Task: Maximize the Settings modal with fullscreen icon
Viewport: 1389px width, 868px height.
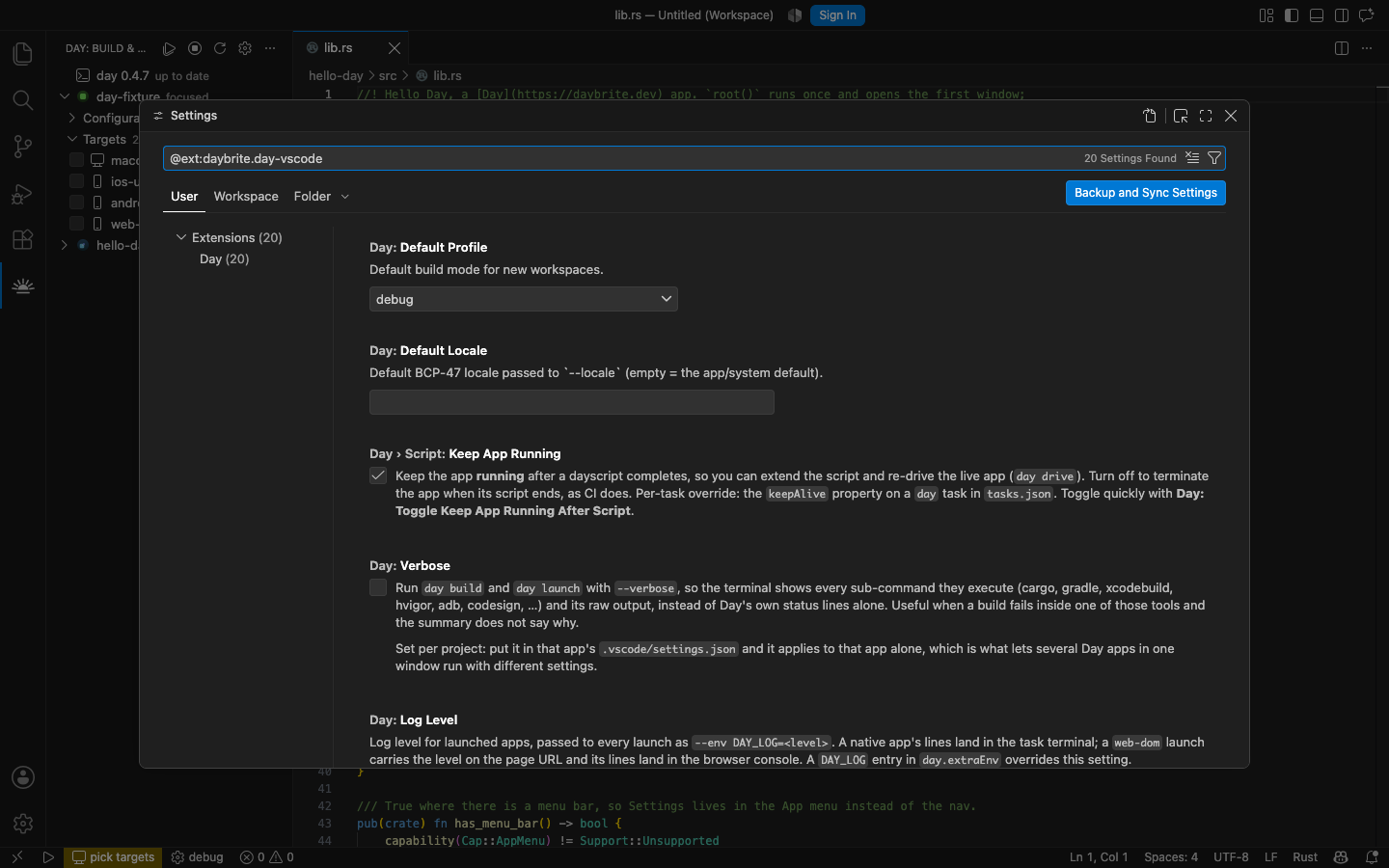Action: point(1206,116)
